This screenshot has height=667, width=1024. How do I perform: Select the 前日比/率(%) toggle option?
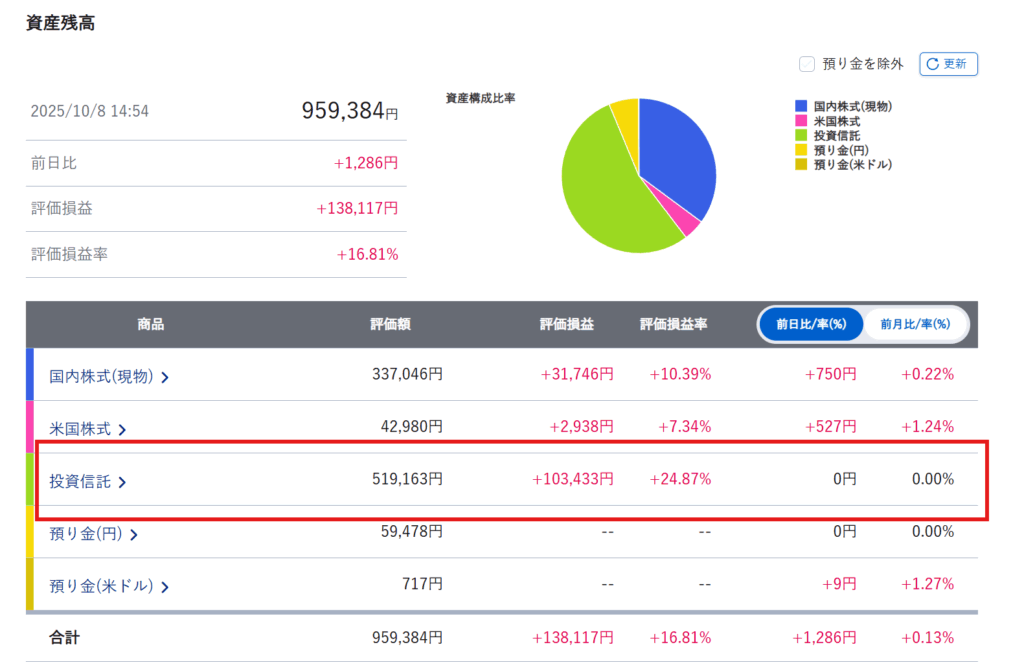pyautogui.click(x=810, y=324)
